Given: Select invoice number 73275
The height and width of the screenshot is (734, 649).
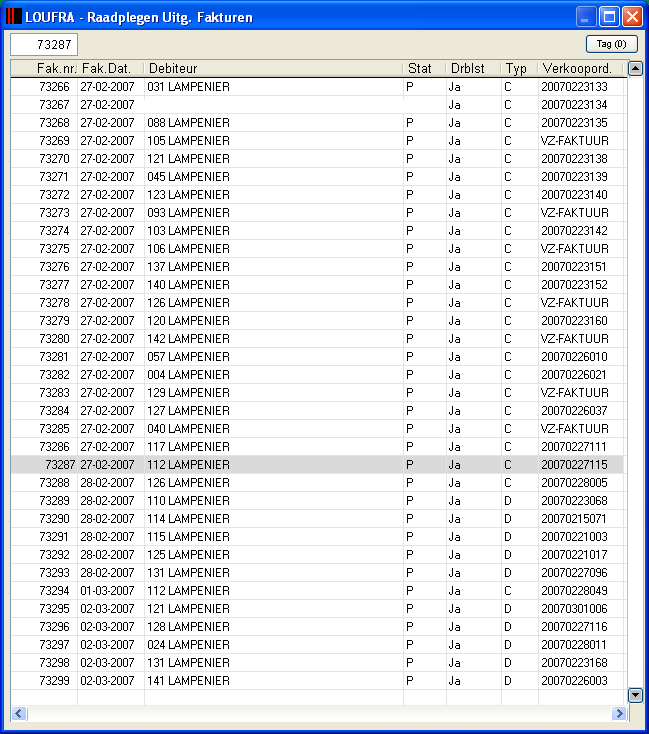Looking at the screenshot, I should 54,249.
